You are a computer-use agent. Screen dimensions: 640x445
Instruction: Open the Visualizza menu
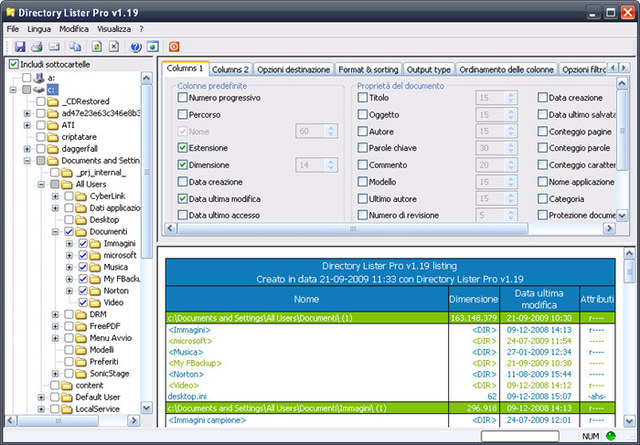(114, 29)
